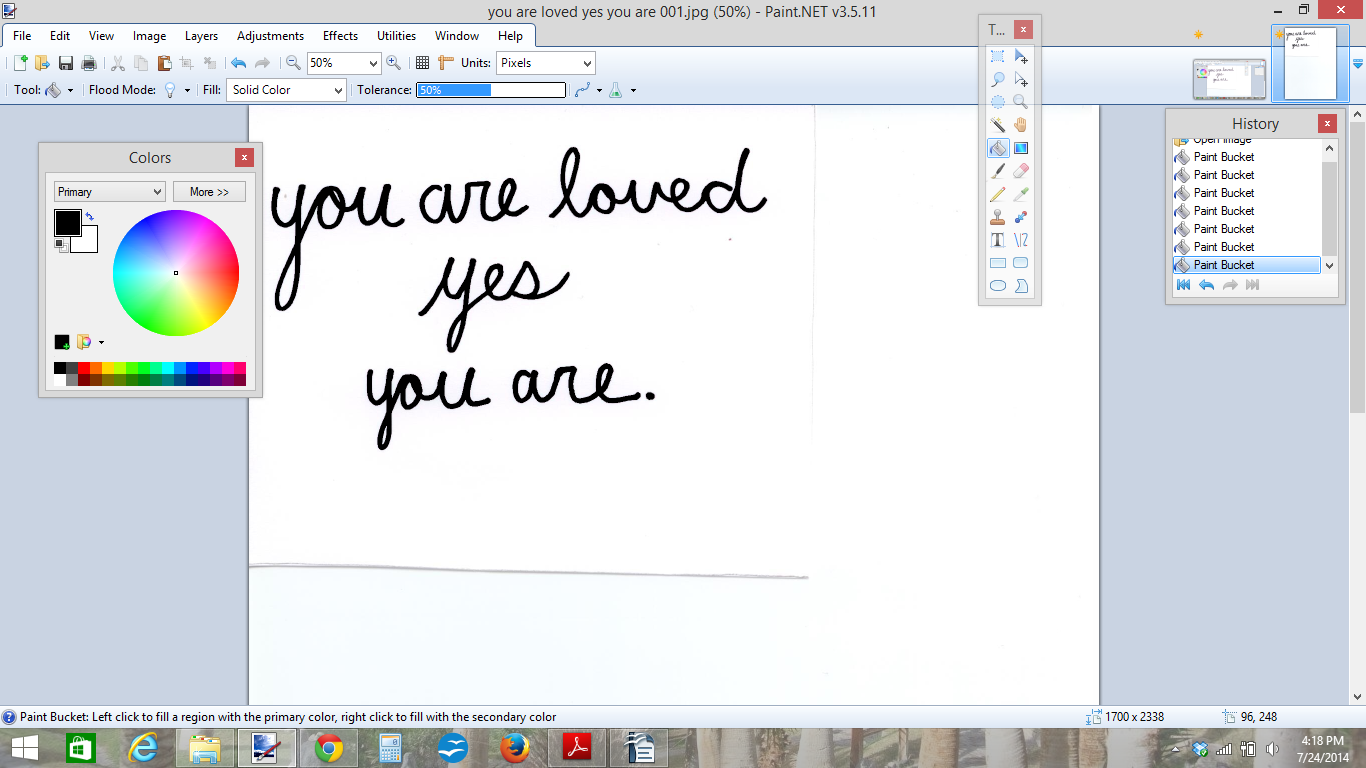Select the Paintbrush tool
1366x768 pixels.
point(997,171)
